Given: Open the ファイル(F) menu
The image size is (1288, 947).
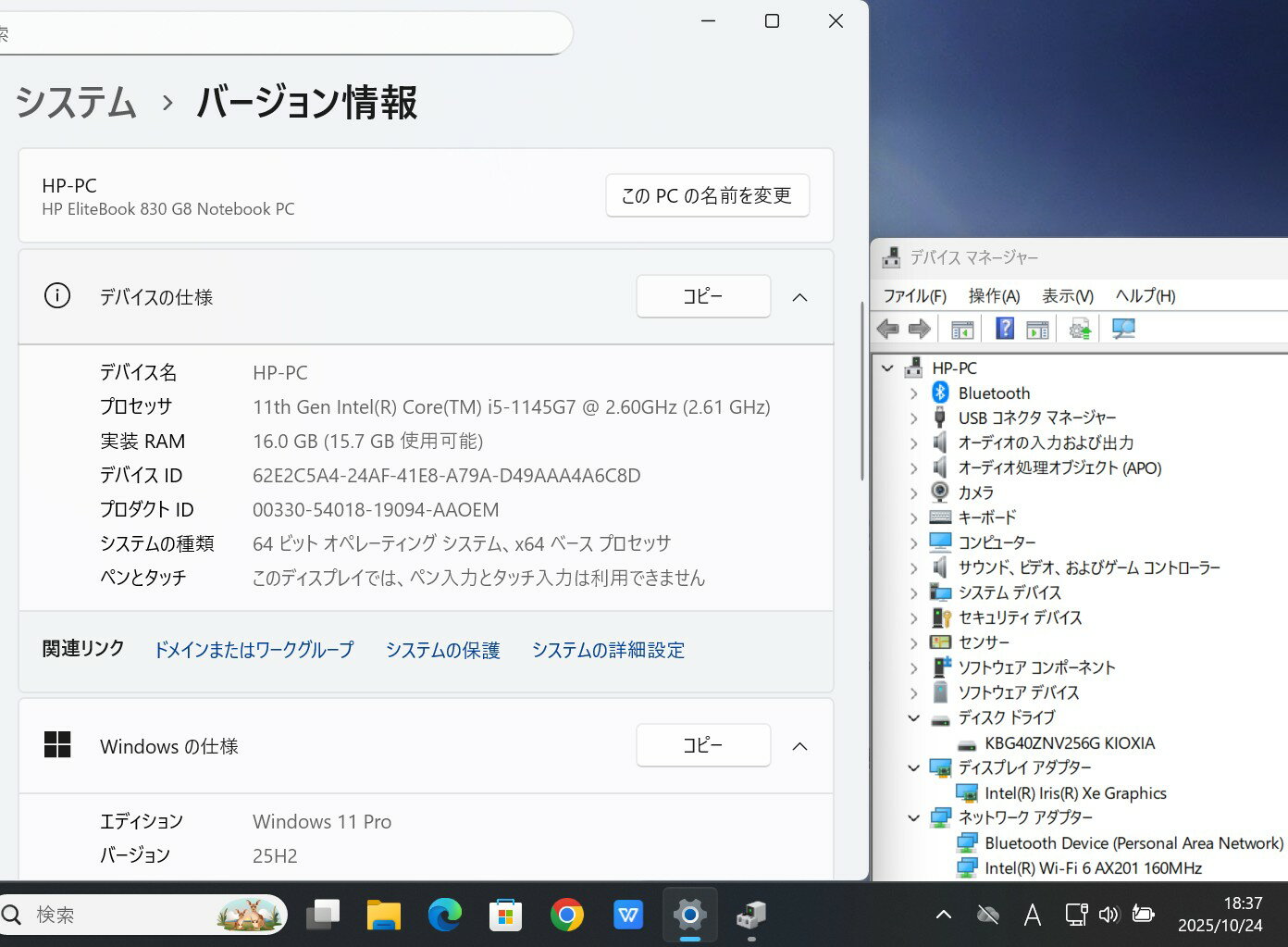Looking at the screenshot, I should click(914, 296).
